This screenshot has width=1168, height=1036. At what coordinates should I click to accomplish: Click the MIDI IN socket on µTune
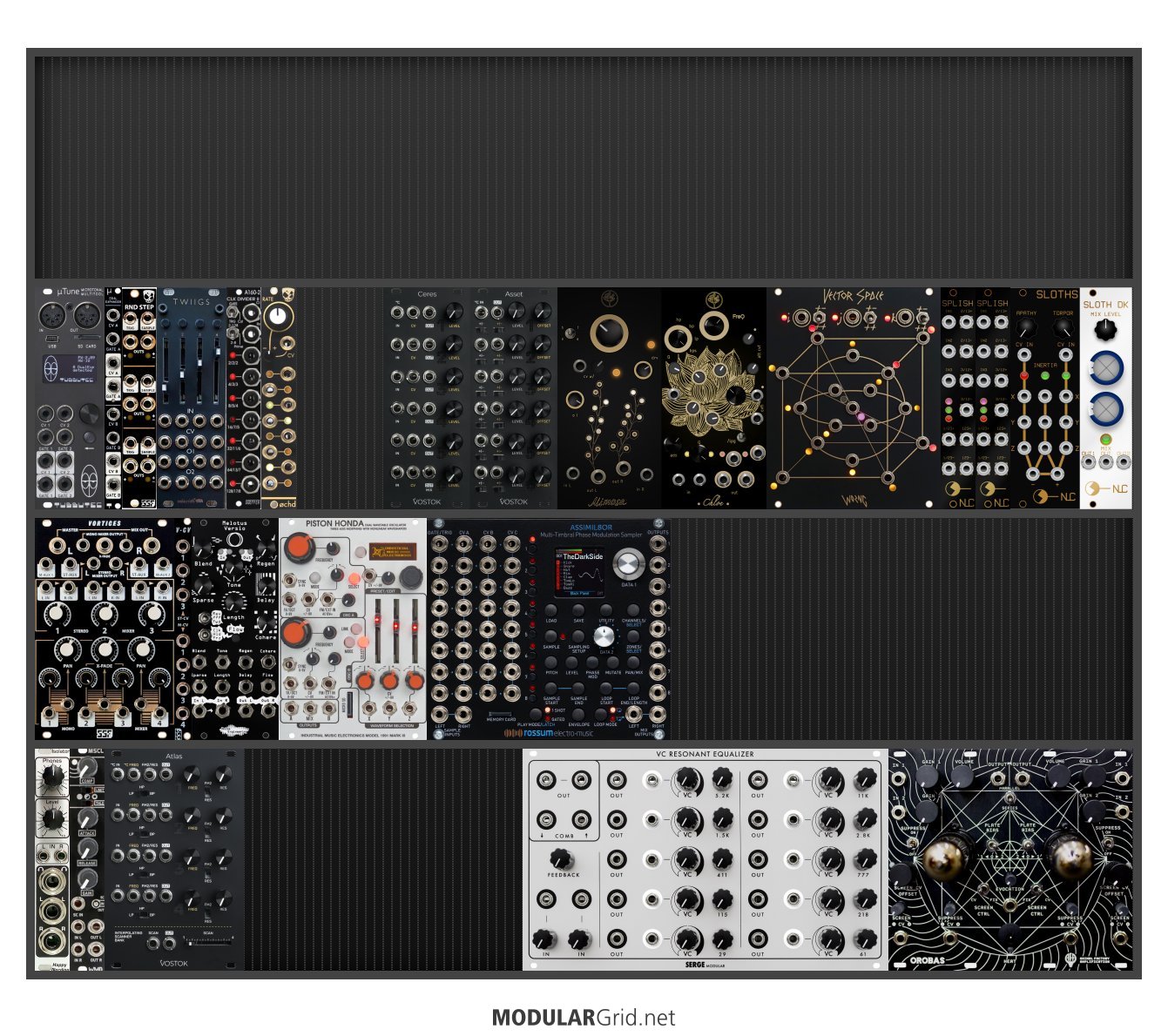coord(51,316)
